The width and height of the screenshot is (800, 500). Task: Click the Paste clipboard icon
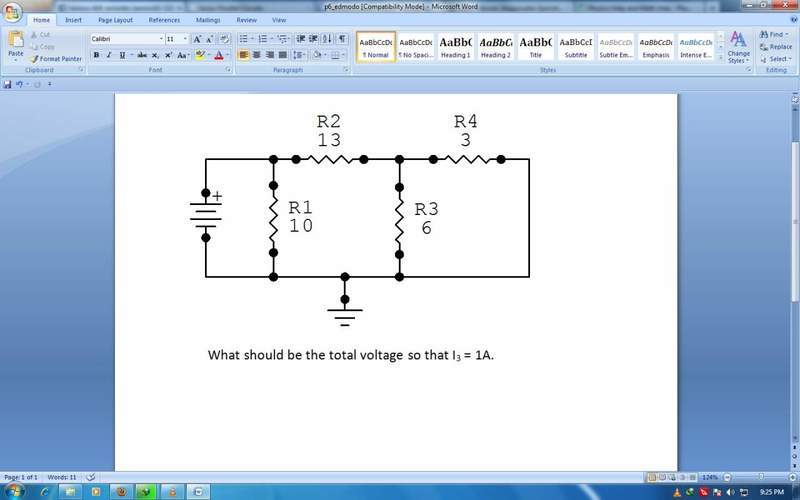[16, 39]
